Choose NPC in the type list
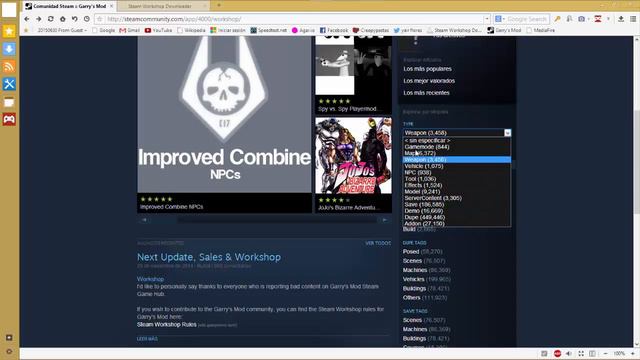The width and height of the screenshot is (640, 360). [x=456, y=173]
